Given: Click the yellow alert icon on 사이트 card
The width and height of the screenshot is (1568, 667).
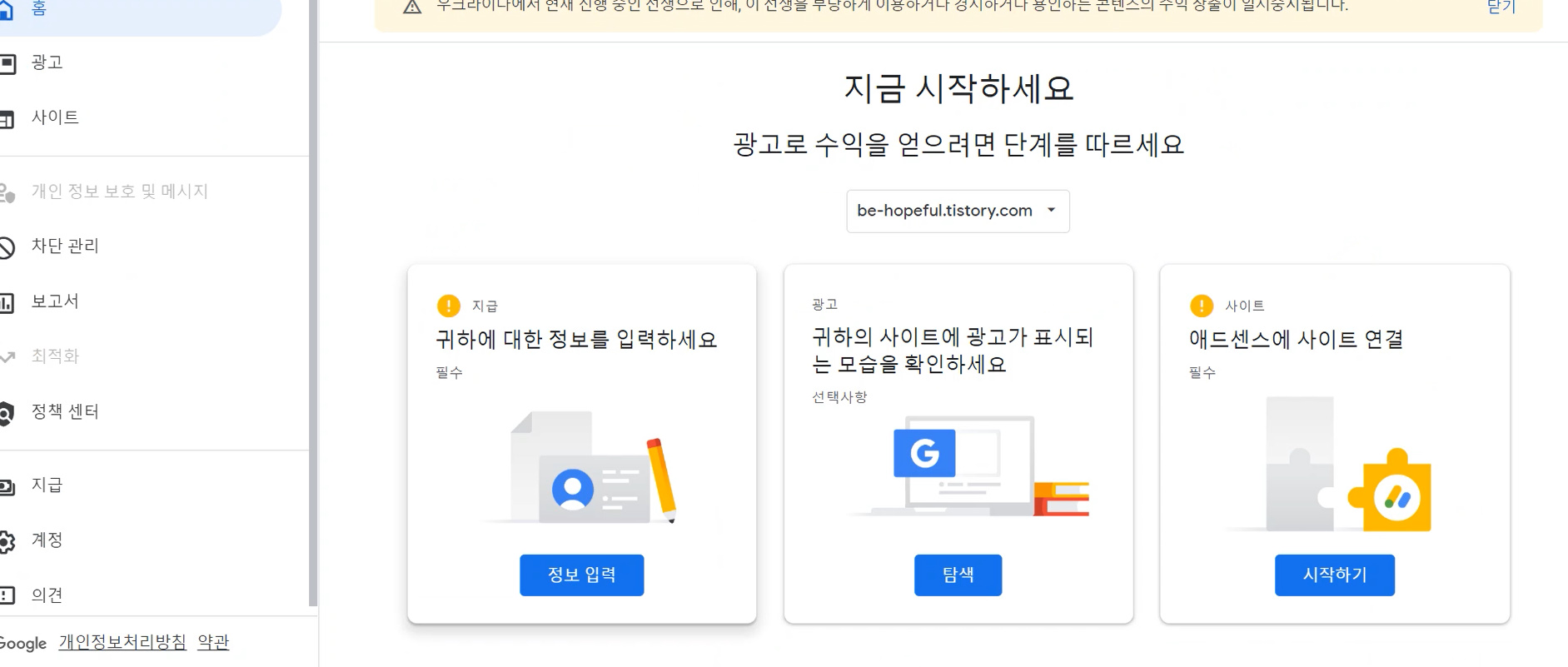Looking at the screenshot, I should pyautogui.click(x=1202, y=306).
